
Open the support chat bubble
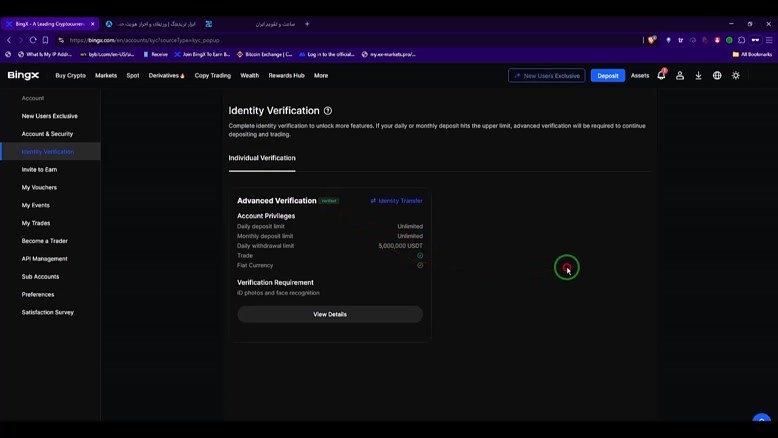[761, 421]
